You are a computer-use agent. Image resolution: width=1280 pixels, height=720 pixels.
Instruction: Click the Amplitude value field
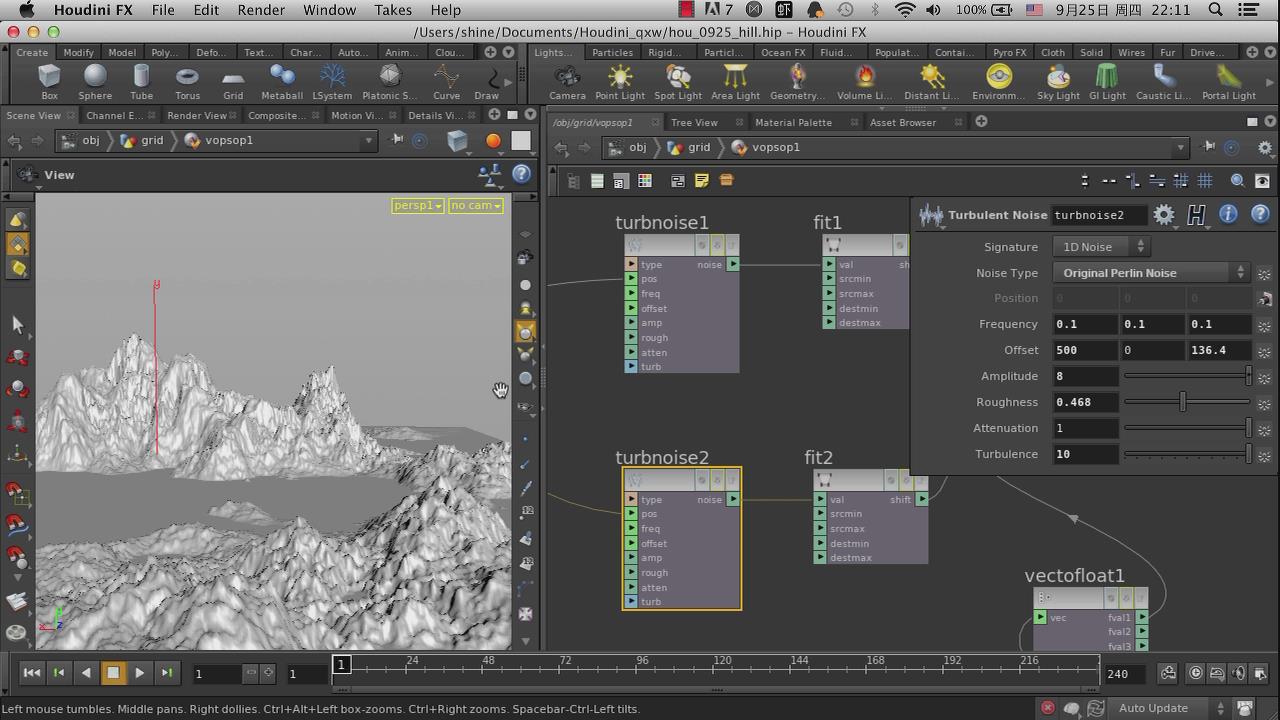(x=1085, y=376)
